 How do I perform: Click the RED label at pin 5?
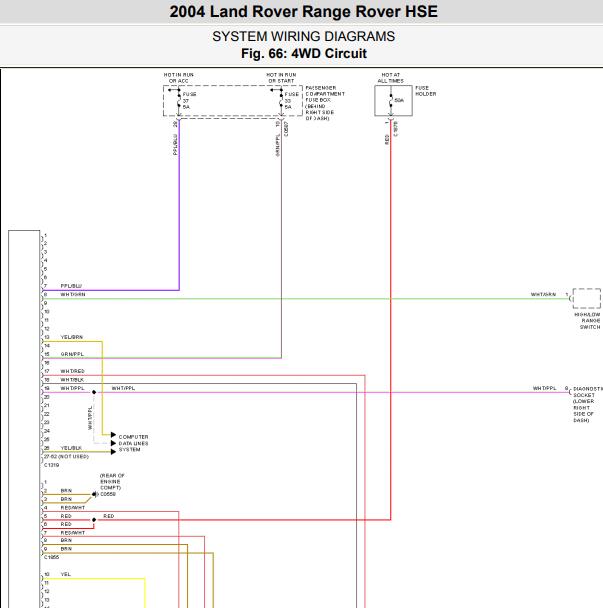click(x=66, y=516)
